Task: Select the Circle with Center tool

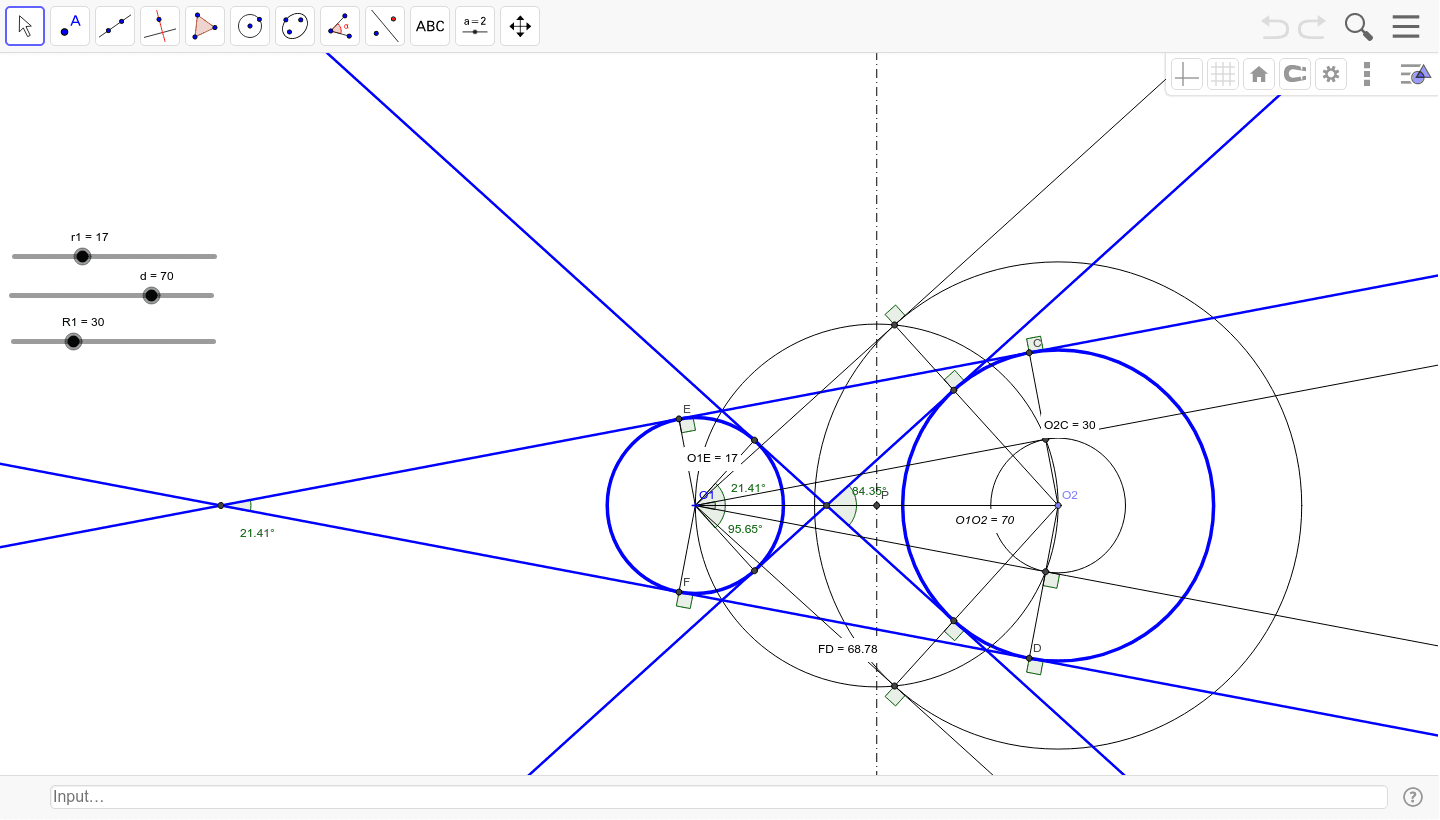Action: click(250, 26)
